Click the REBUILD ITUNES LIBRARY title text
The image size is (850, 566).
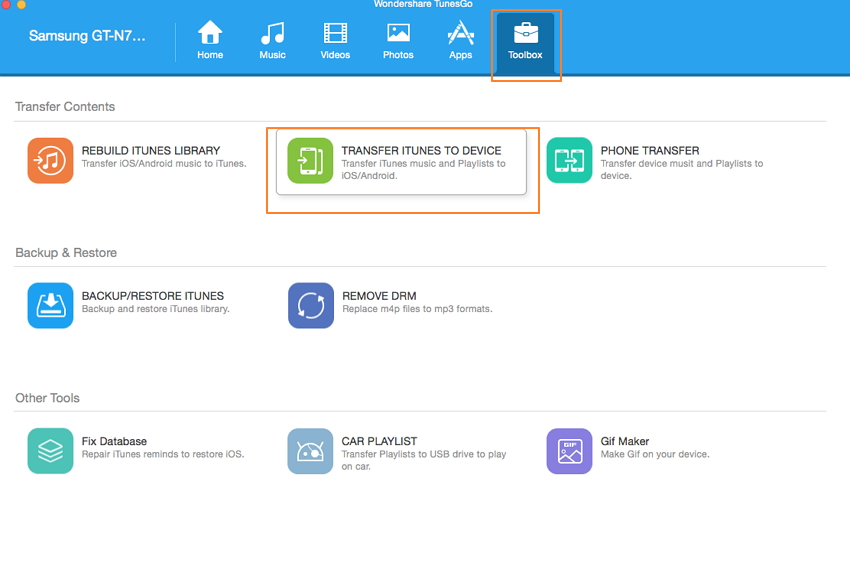pyautogui.click(x=151, y=151)
